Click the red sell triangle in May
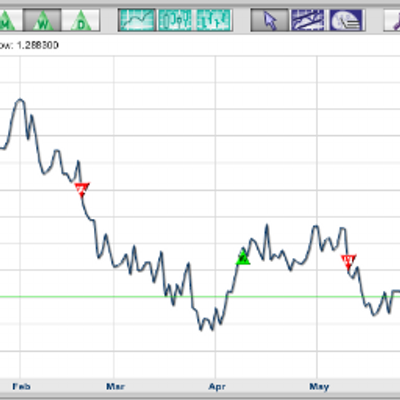 click(348, 262)
